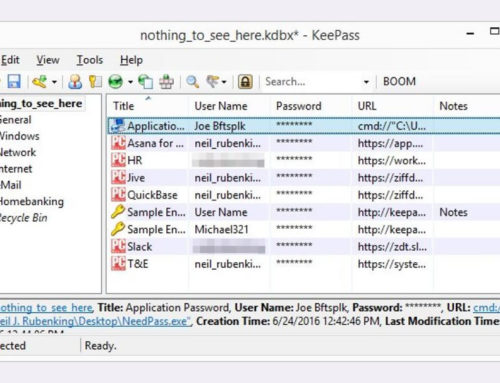This screenshot has width=500, height=383.
Task: Open the View menu
Action: click(x=48, y=60)
